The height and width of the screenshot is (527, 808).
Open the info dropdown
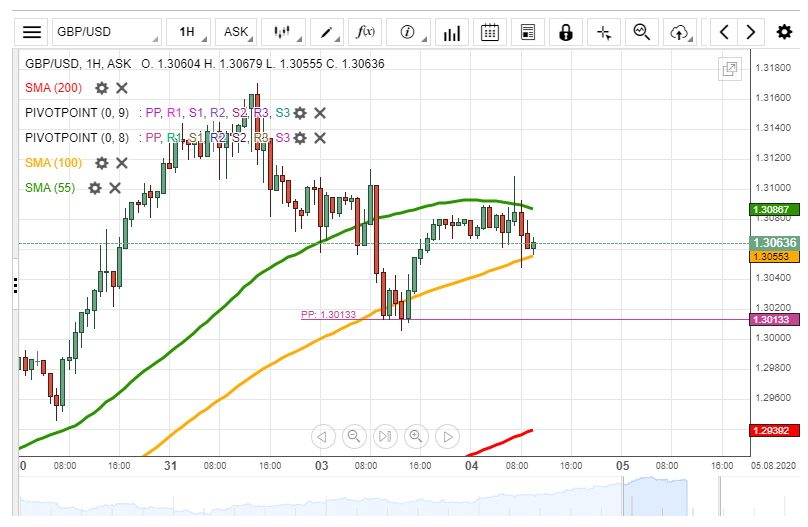pos(409,32)
